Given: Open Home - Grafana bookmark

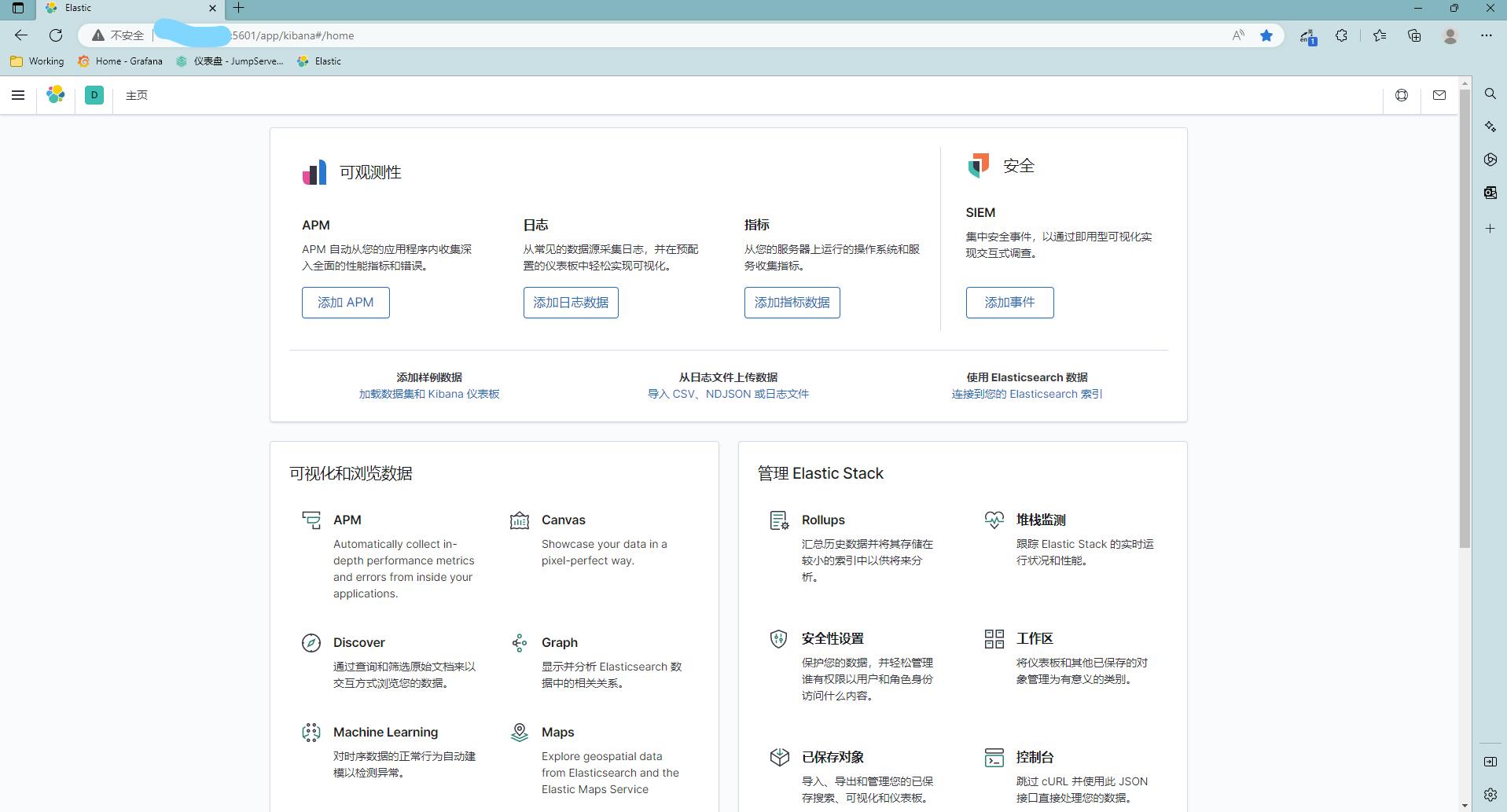Looking at the screenshot, I should [x=120, y=61].
